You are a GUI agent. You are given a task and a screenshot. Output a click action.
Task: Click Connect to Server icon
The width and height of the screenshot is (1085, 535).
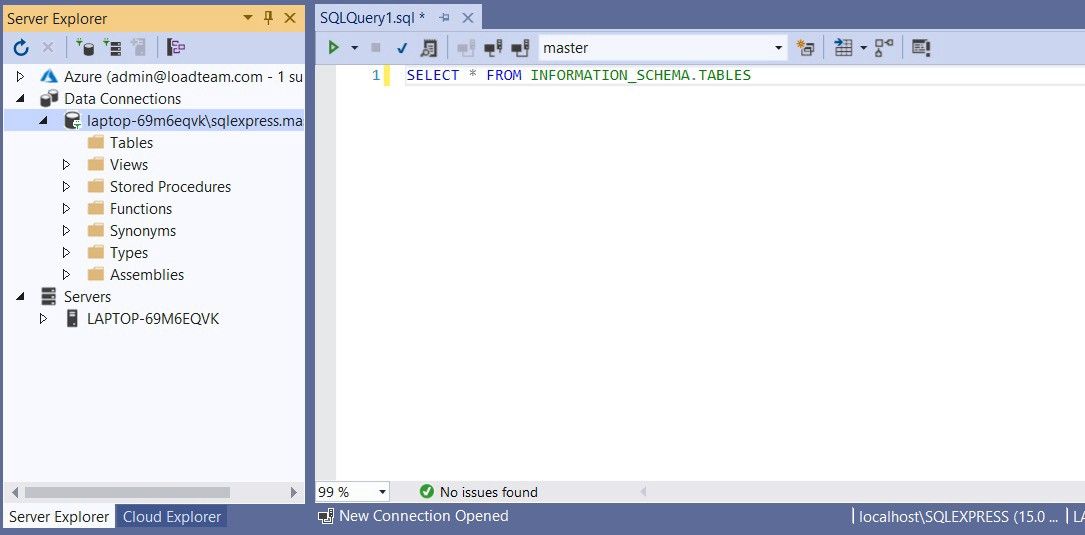point(112,48)
